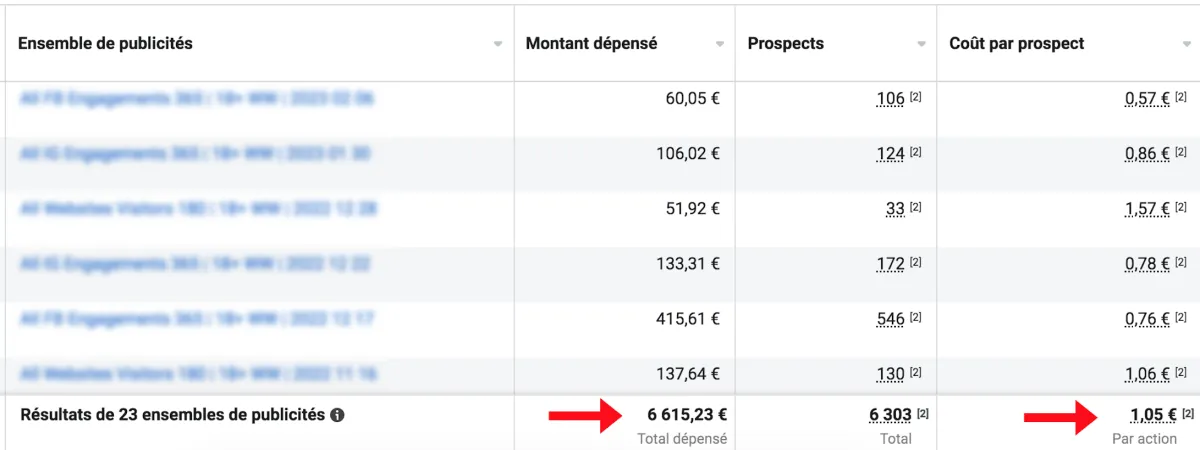Sort by the Montant dépensé column header
This screenshot has height=450, width=1200.
pyautogui.click(x=591, y=44)
